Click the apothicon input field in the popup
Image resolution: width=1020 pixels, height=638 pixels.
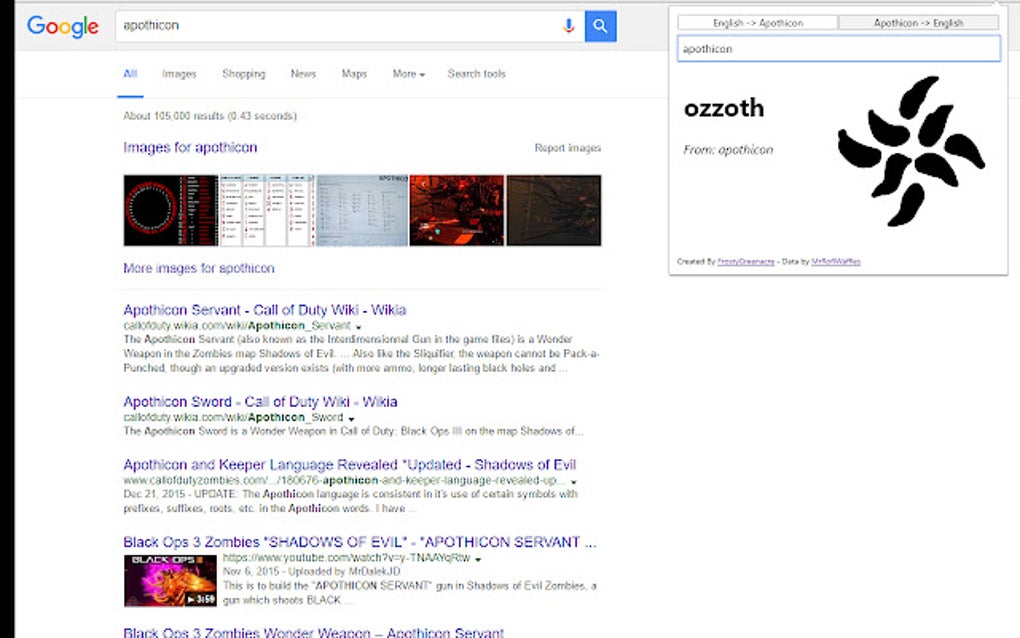click(x=838, y=48)
